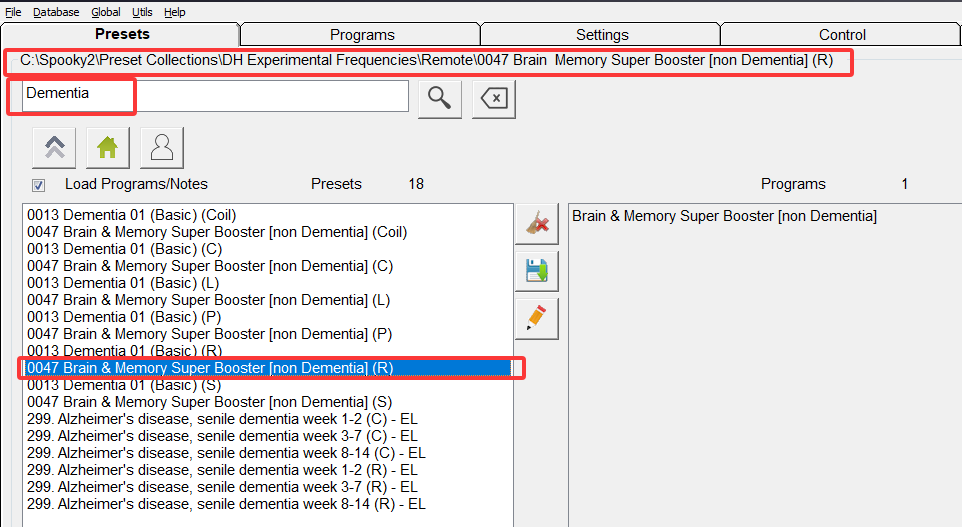Go to home preset folder icon
The width and height of the screenshot is (962, 527).
click(x=108, y=148)
